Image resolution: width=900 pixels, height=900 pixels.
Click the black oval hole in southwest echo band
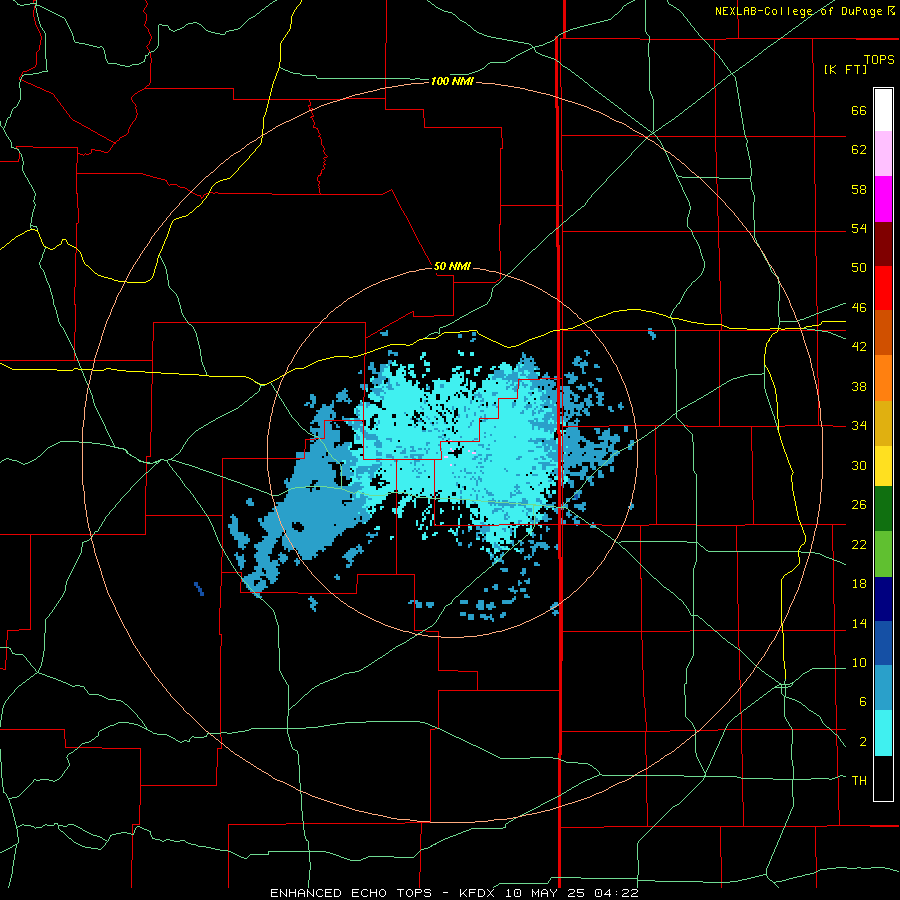[x=297, y=526]
